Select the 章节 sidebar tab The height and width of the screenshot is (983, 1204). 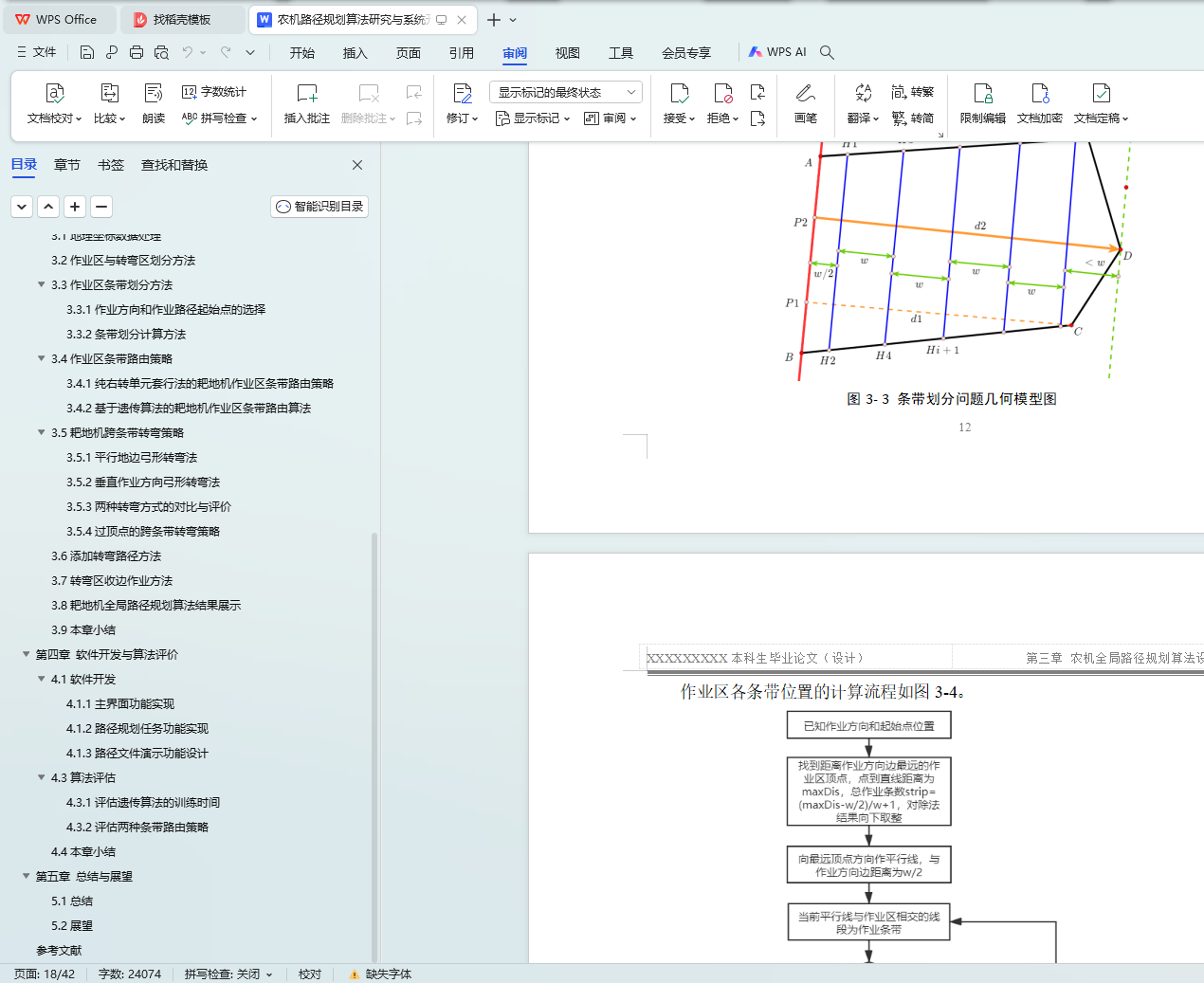coord(67,165)
